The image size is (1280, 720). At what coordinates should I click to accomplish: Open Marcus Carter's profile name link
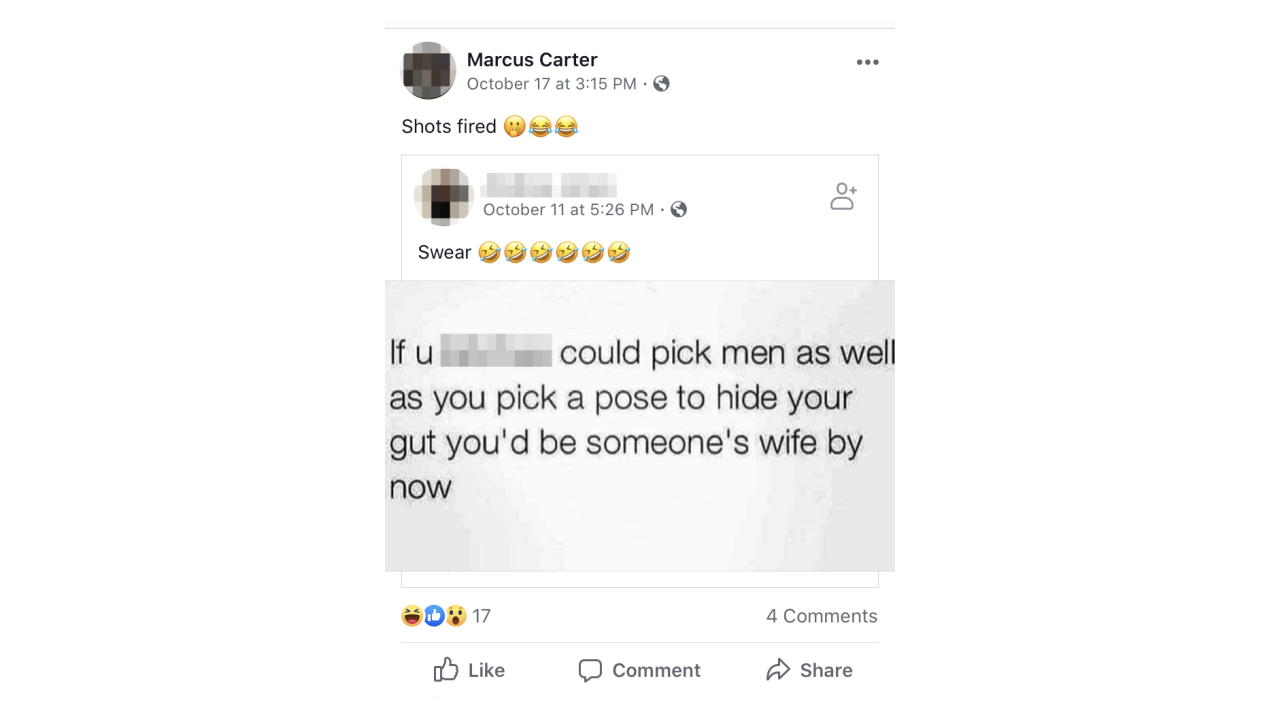[532, 60]
